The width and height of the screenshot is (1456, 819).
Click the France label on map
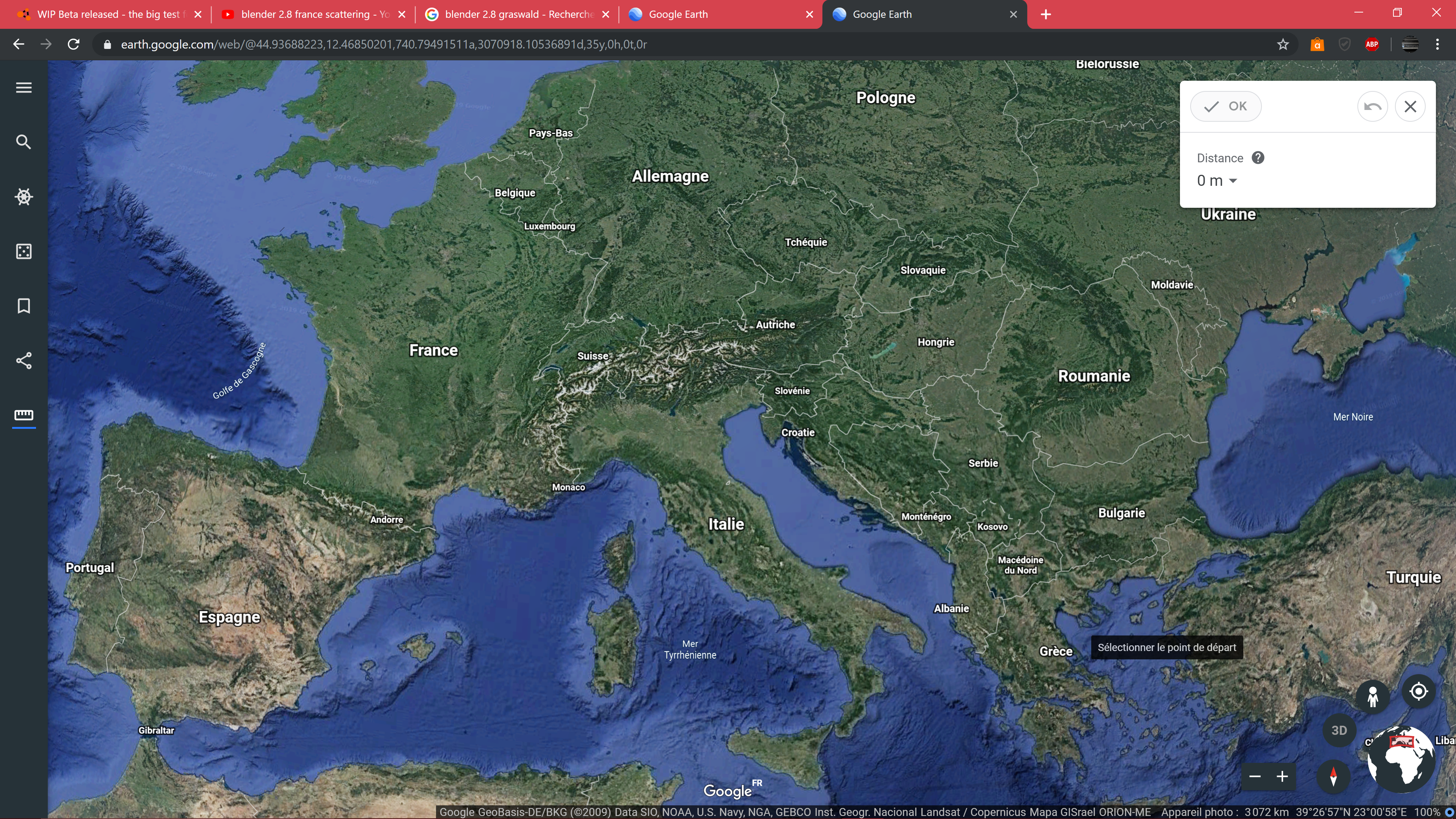[433, 350]
